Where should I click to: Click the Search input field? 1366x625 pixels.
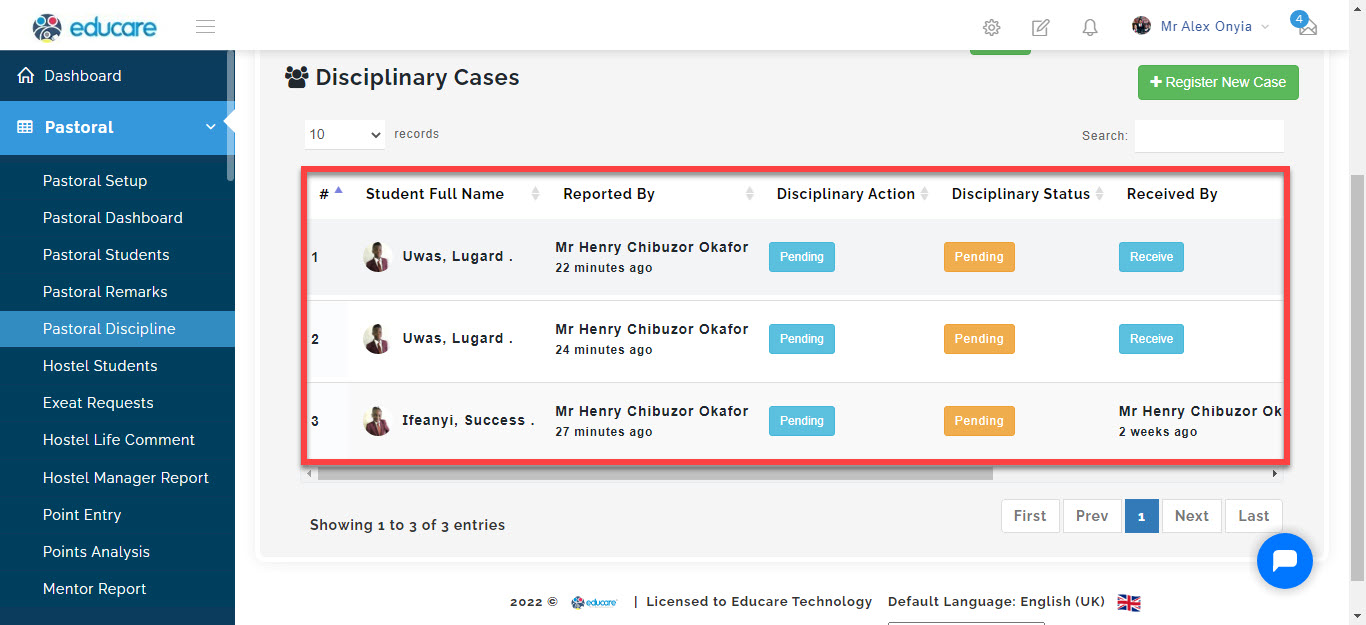[1209, 136]
